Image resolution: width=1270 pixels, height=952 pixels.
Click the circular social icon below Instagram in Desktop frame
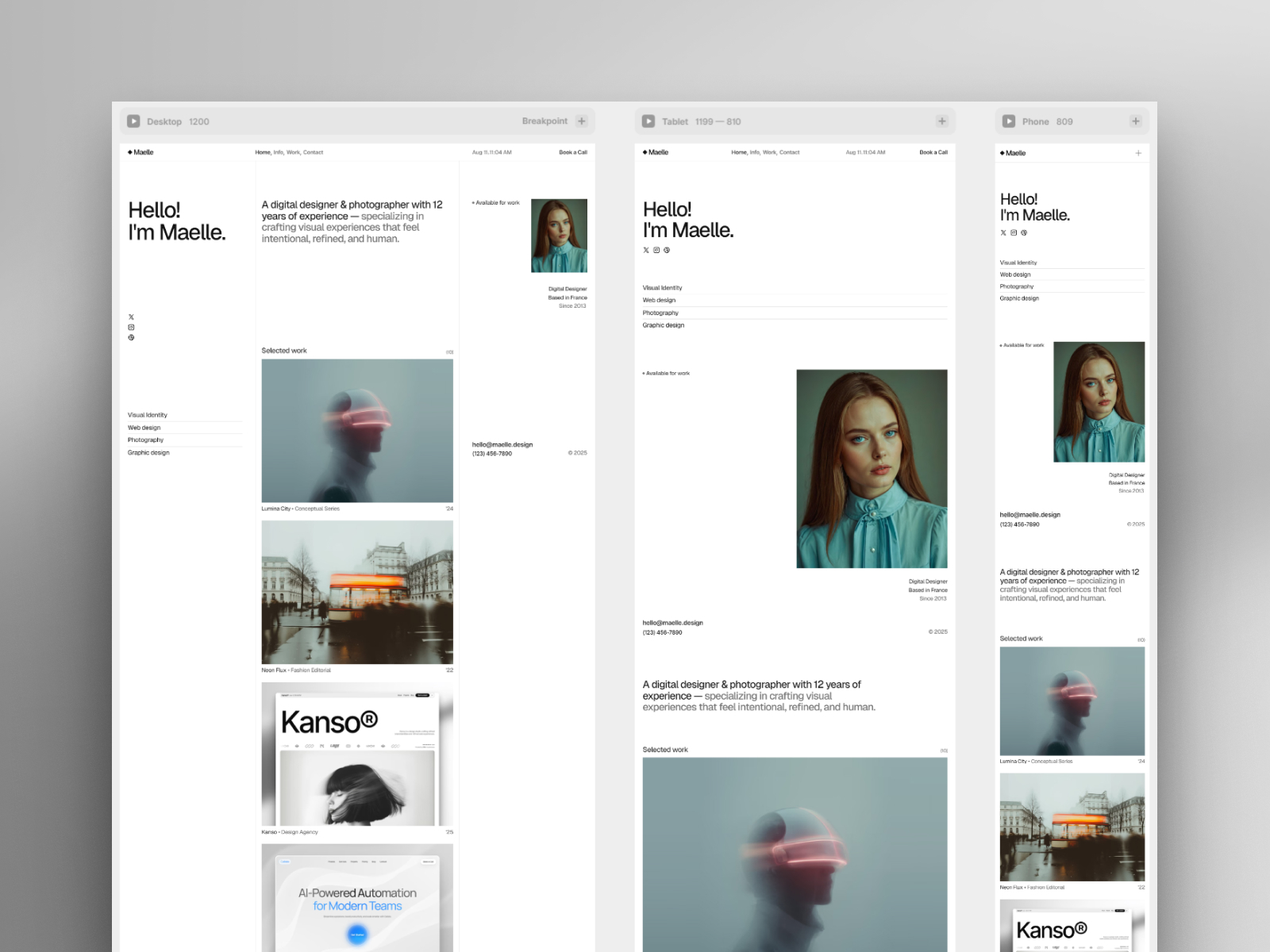click(x=131, y=337)
